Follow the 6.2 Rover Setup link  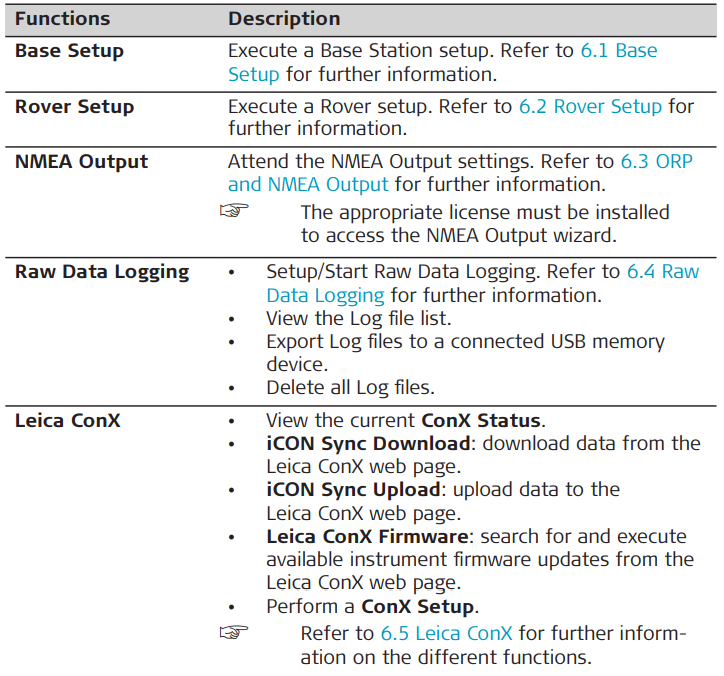pos(590,107)
